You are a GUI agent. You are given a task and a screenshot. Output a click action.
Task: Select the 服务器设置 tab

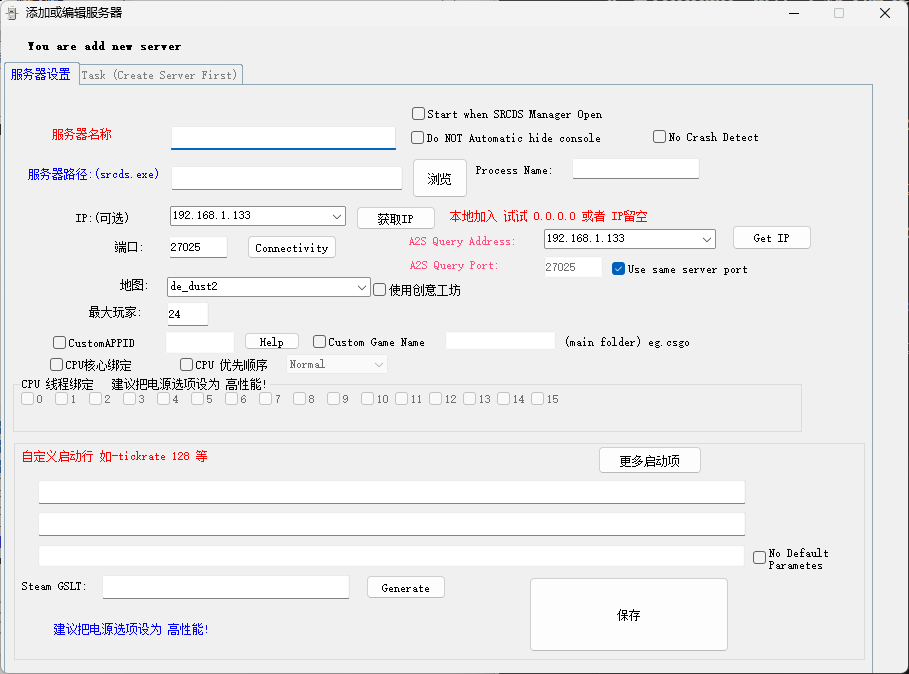coord(41,74)
